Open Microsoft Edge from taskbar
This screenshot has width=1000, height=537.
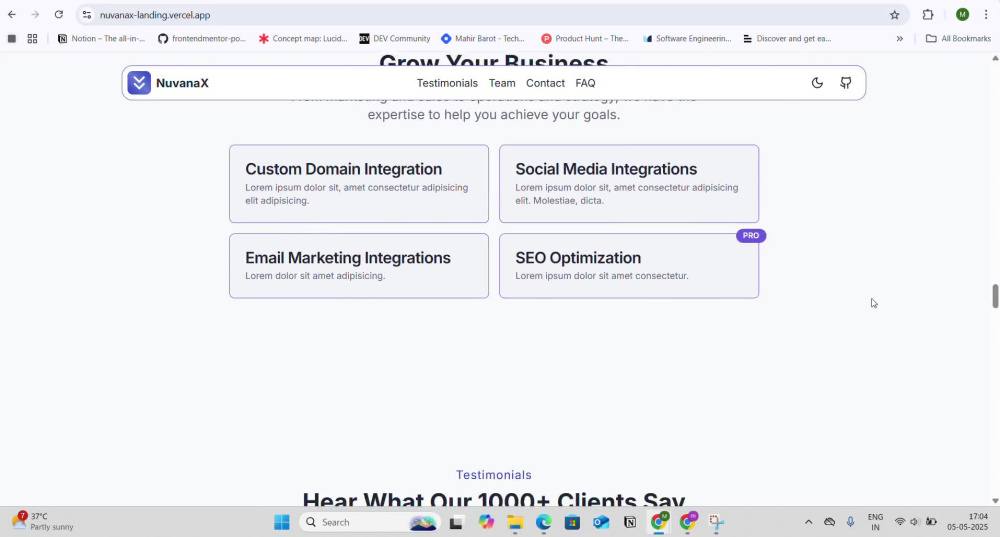(543, 522)
